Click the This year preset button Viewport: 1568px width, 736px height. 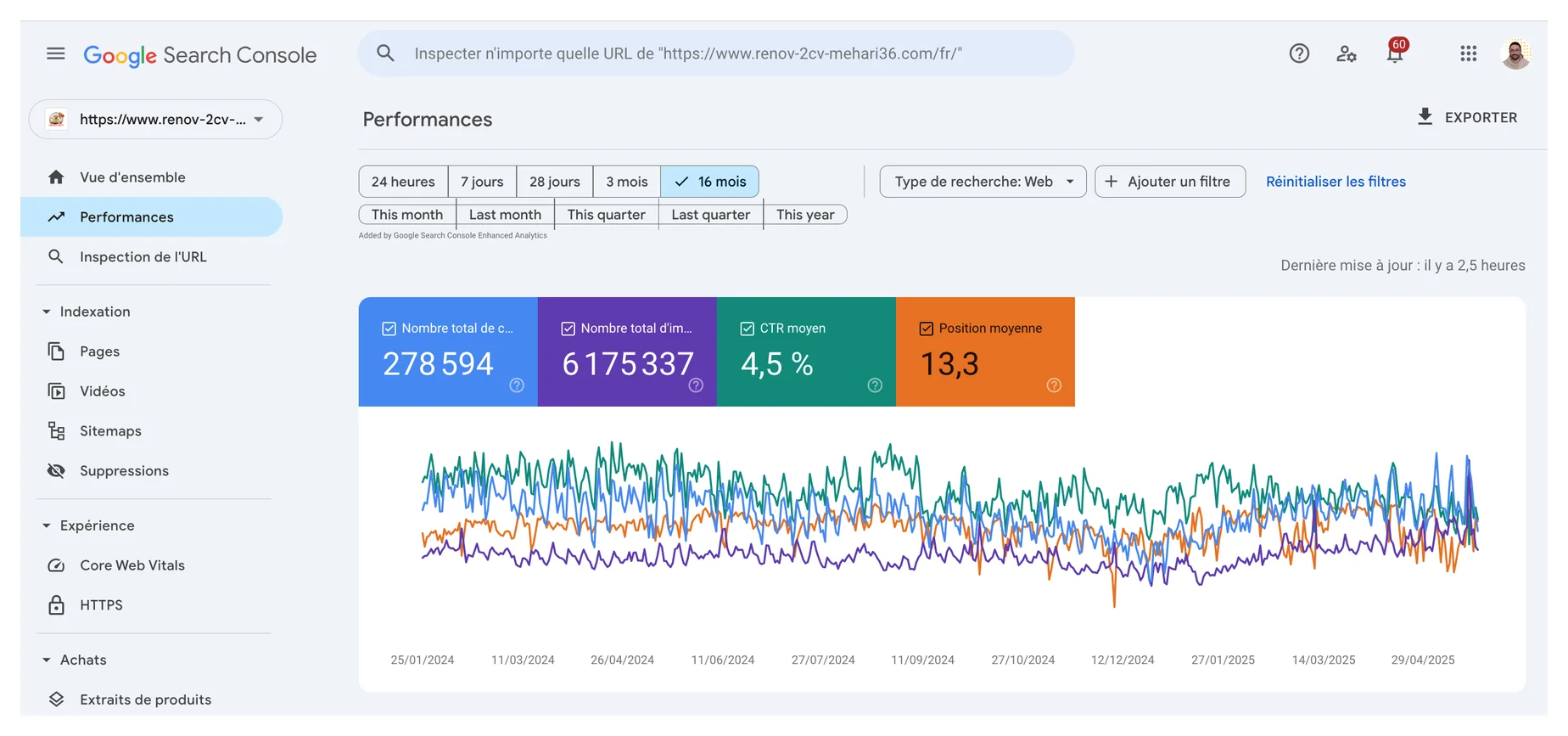(805, 215)
